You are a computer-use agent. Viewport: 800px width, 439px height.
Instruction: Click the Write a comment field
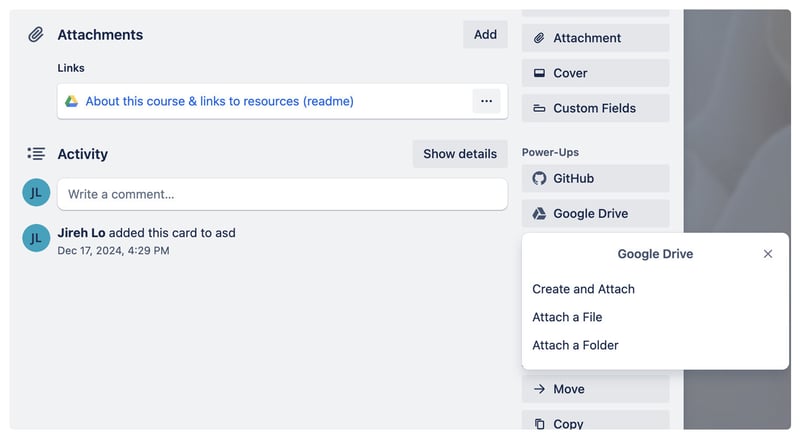(282, 194)
